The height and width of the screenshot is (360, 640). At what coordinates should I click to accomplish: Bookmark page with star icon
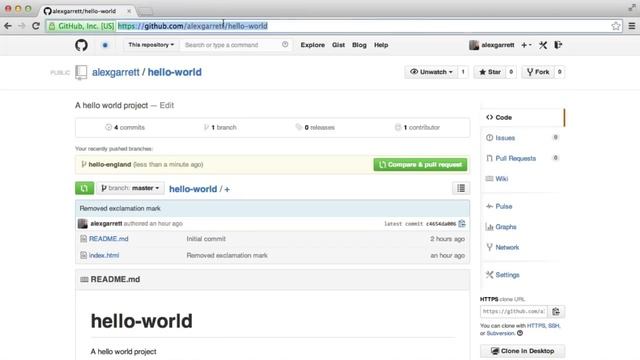[616, 26]
